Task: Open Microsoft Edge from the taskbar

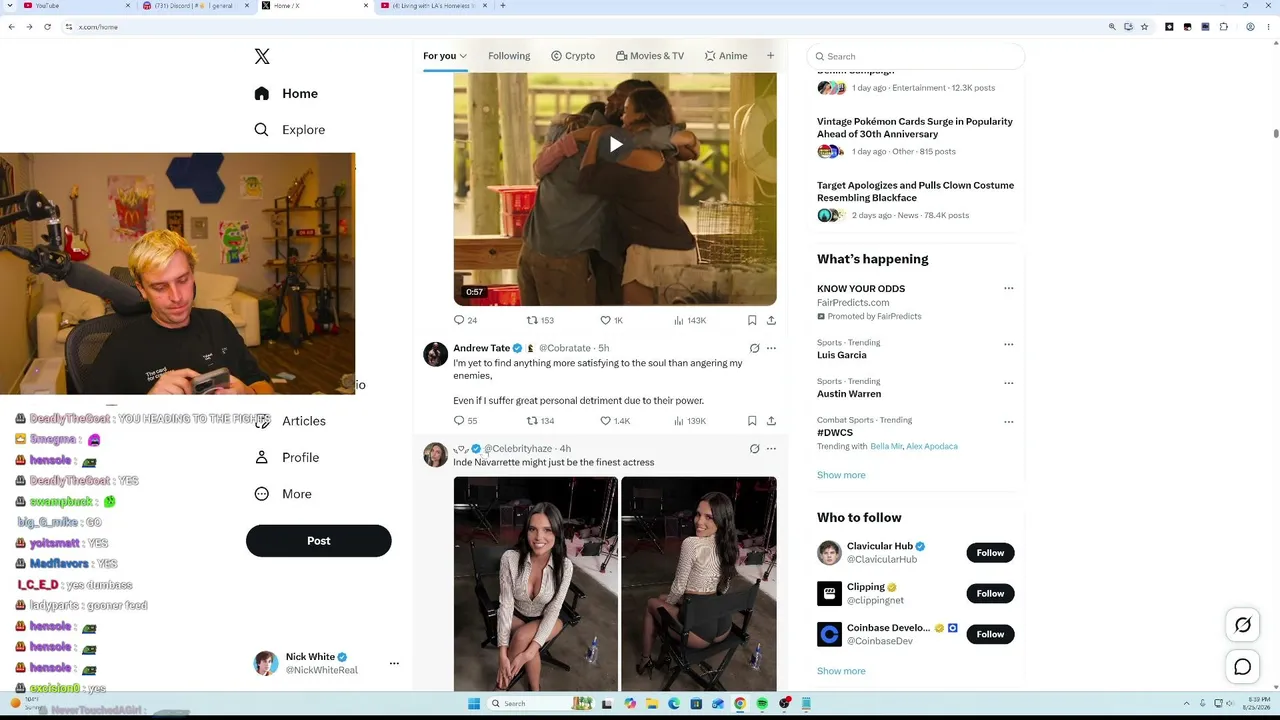Action: tap(673, 704)
